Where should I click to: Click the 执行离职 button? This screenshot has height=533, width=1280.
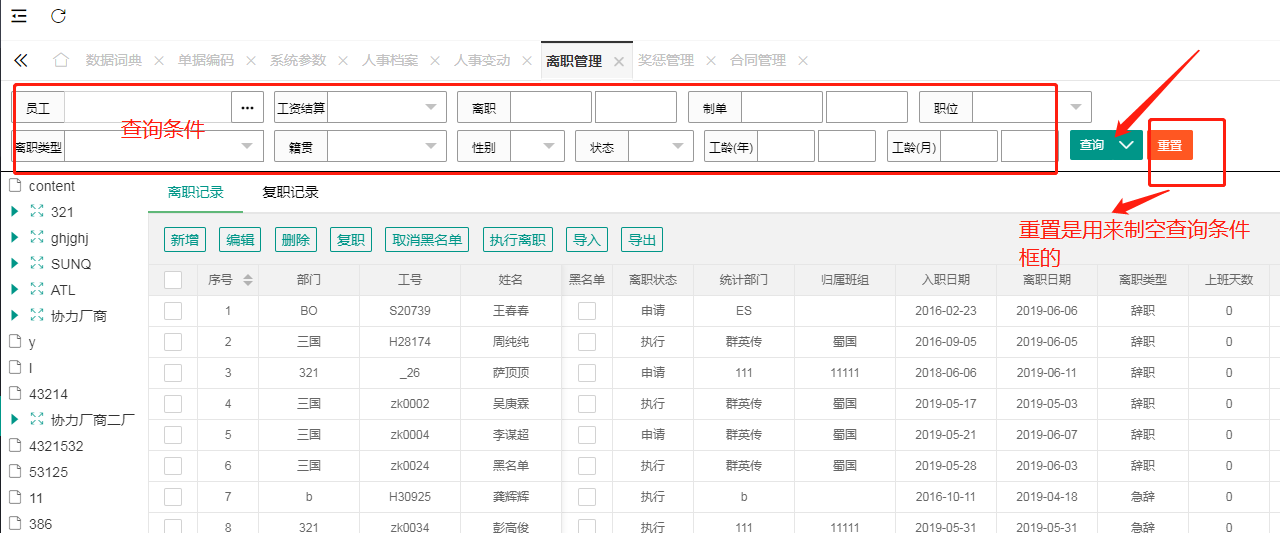coord(517,240)
